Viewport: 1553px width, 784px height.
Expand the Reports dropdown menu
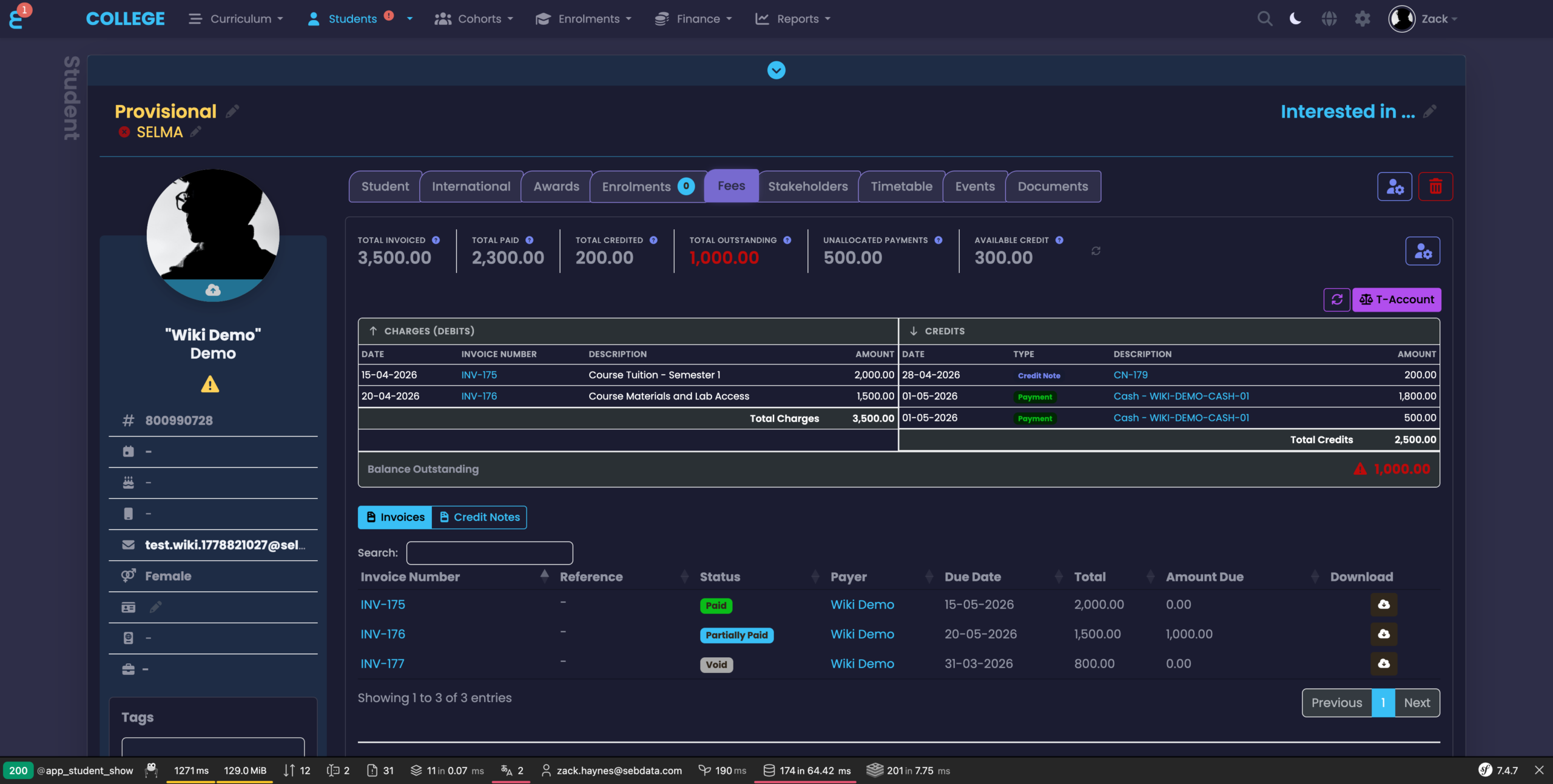(x=792, y=19)
